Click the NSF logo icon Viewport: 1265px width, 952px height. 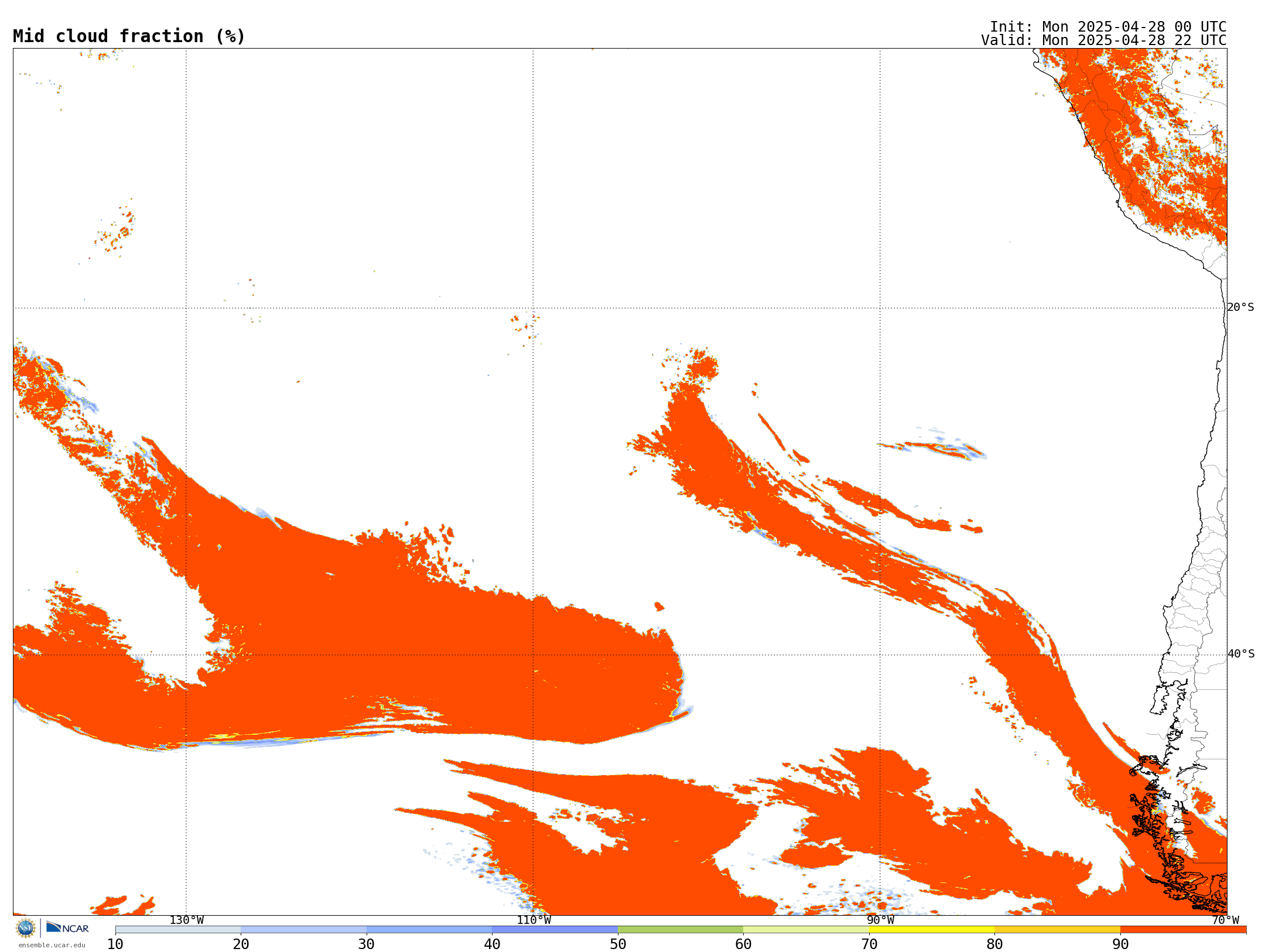point(26,928)
